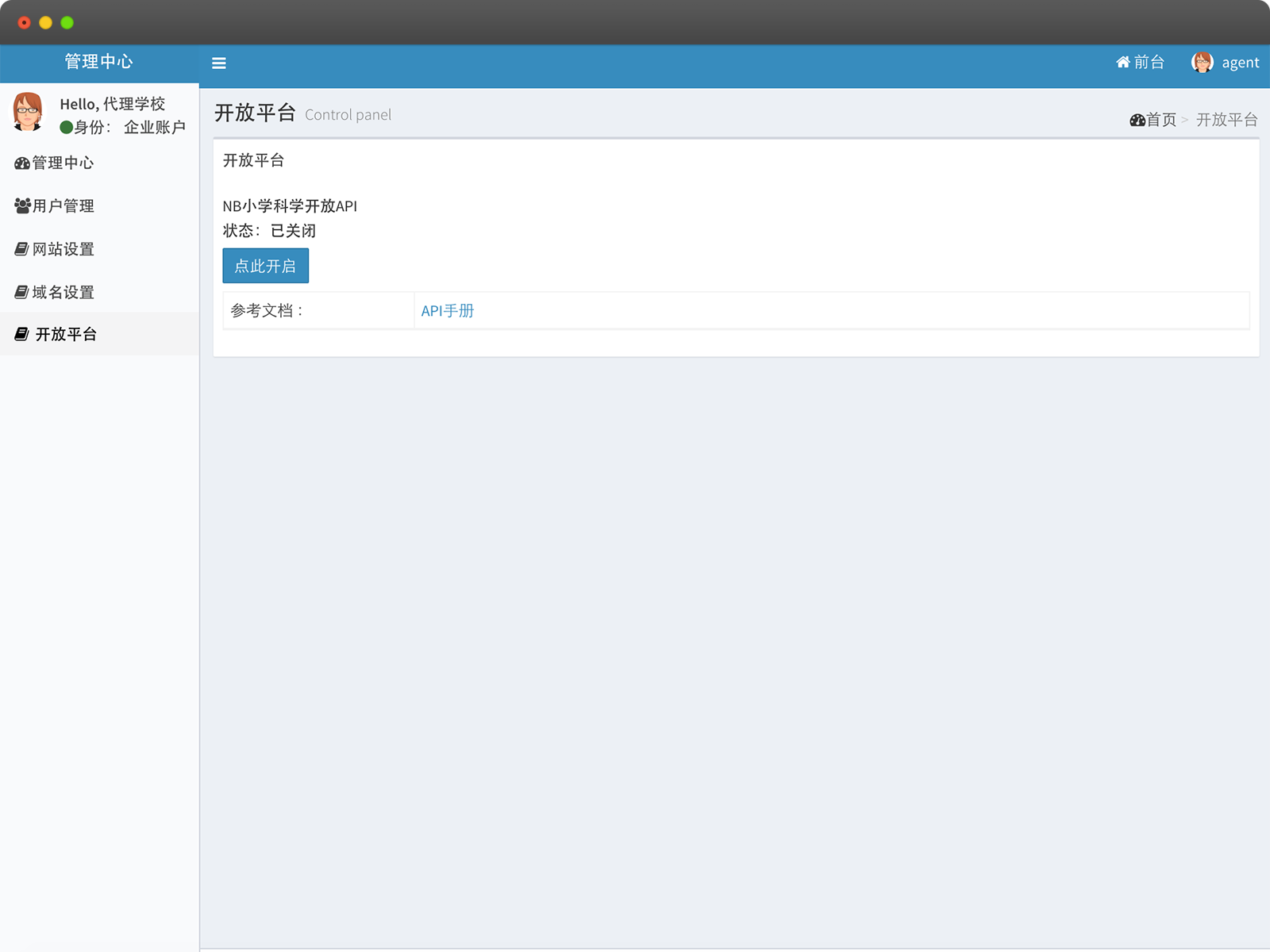This screenshot has height=952, width=1270.
Task: Go to 域名设置 in the sidebar
Action: point(63,293)
